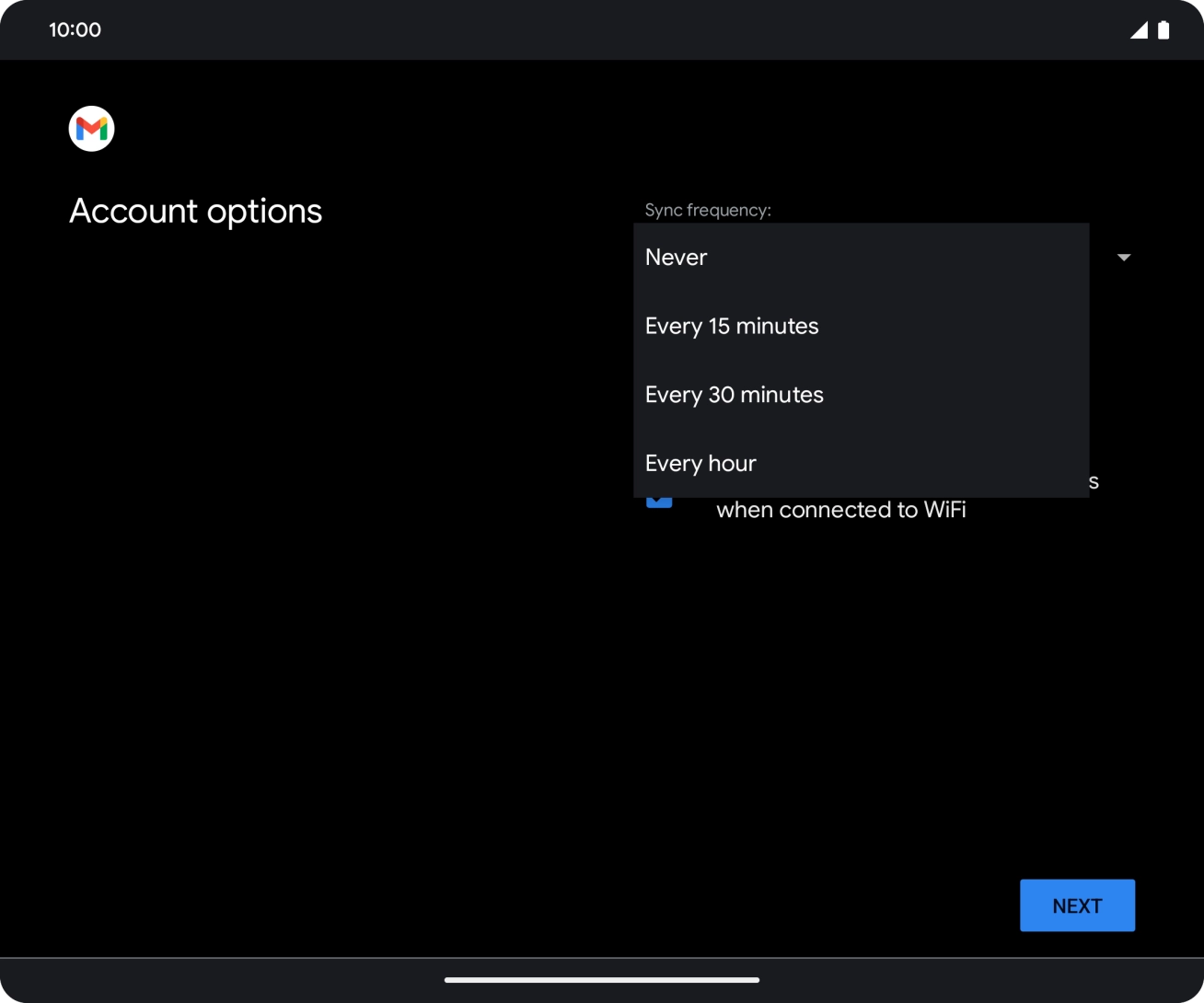
Task: Select the Every hour menu entry
Action: click(x=700, y=463)
